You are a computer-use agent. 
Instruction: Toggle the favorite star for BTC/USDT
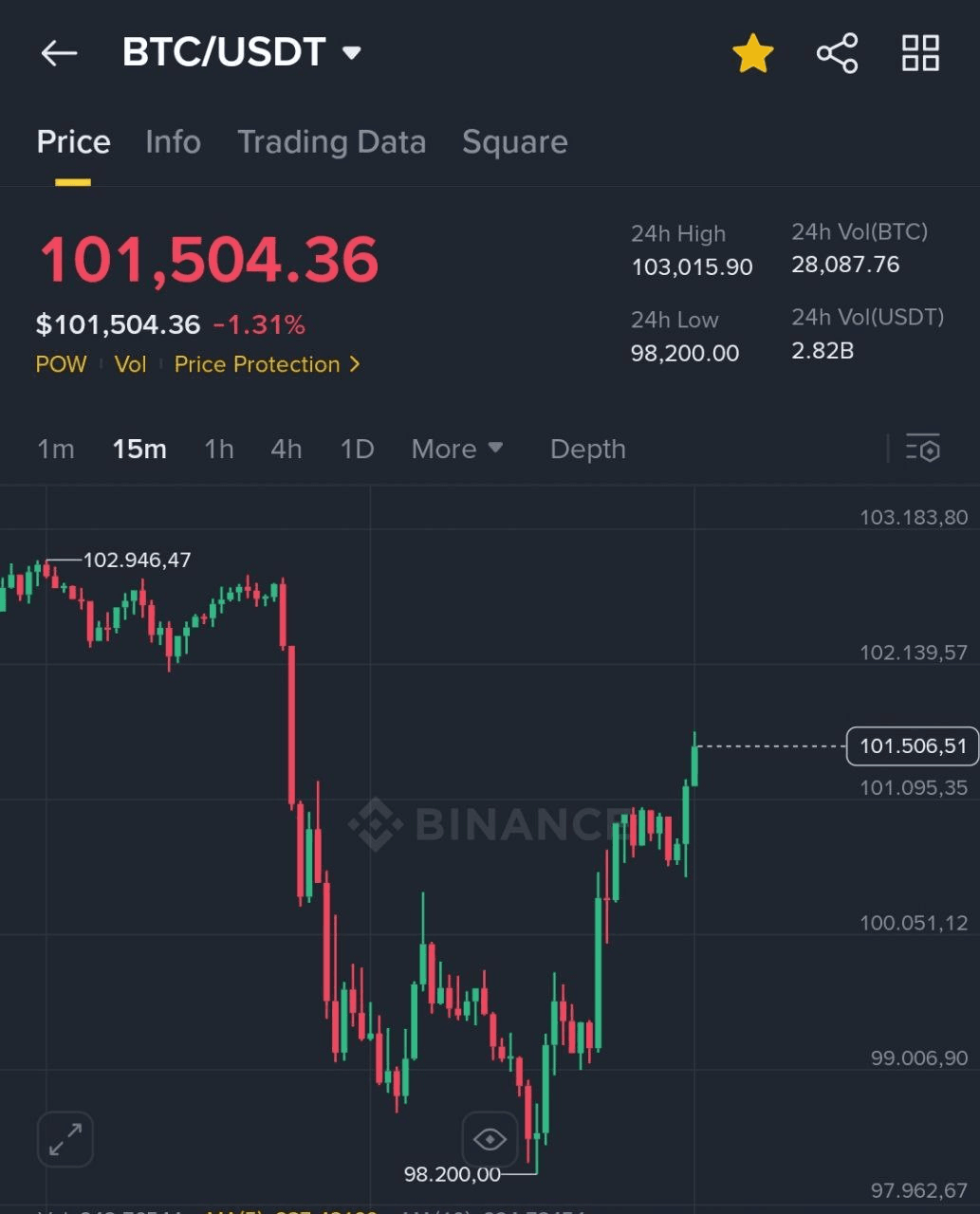pos(753,53)
